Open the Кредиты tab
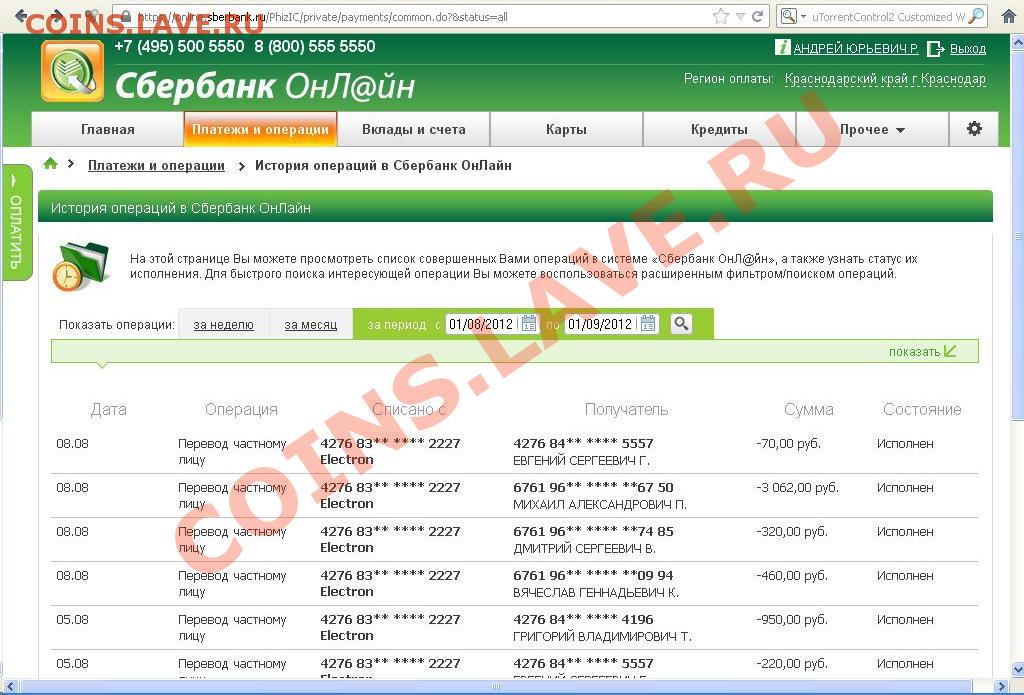Screen dimensions: 1024x695 (x=719, y=129)
